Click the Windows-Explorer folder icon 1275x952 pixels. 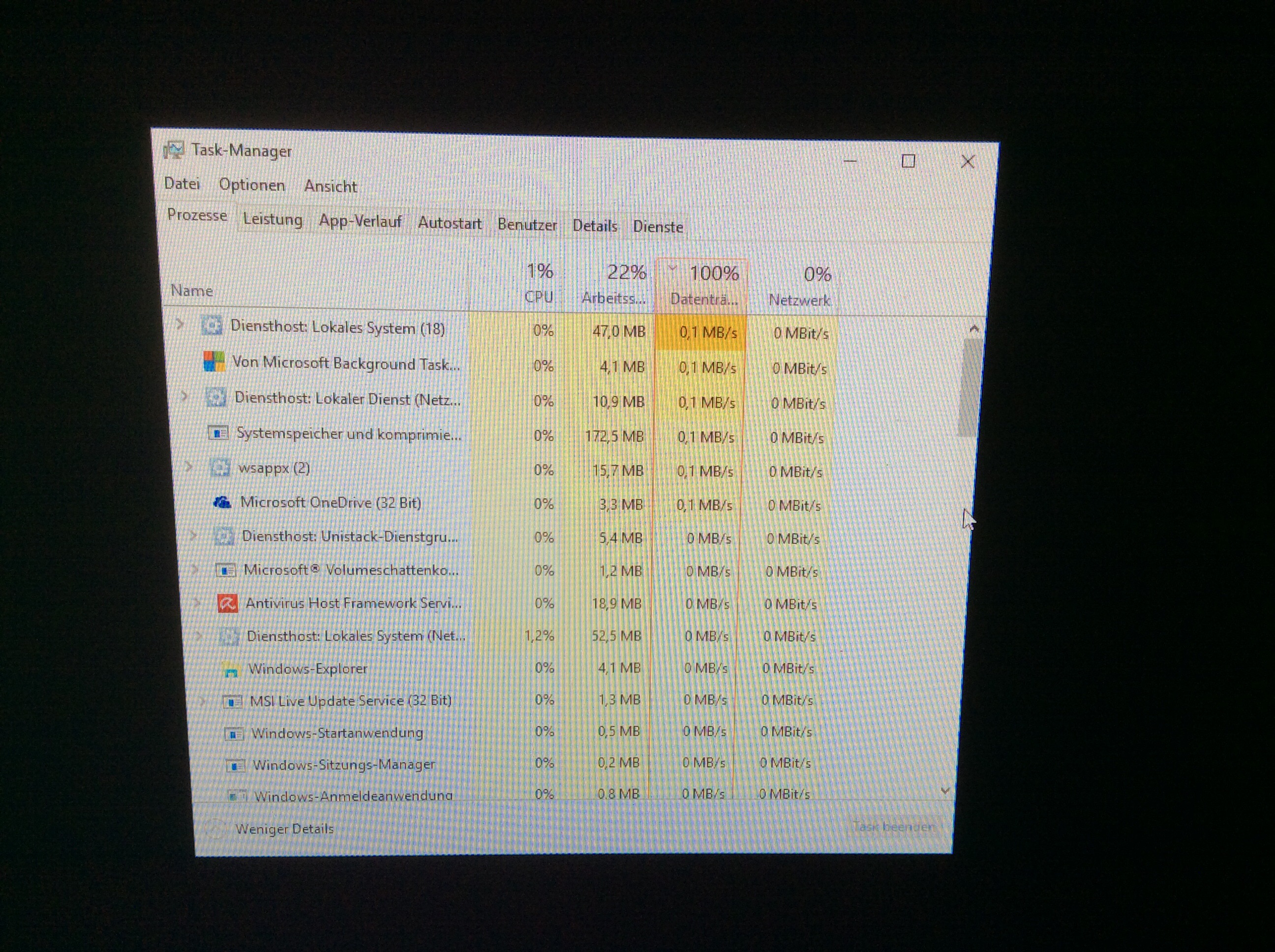231,669
